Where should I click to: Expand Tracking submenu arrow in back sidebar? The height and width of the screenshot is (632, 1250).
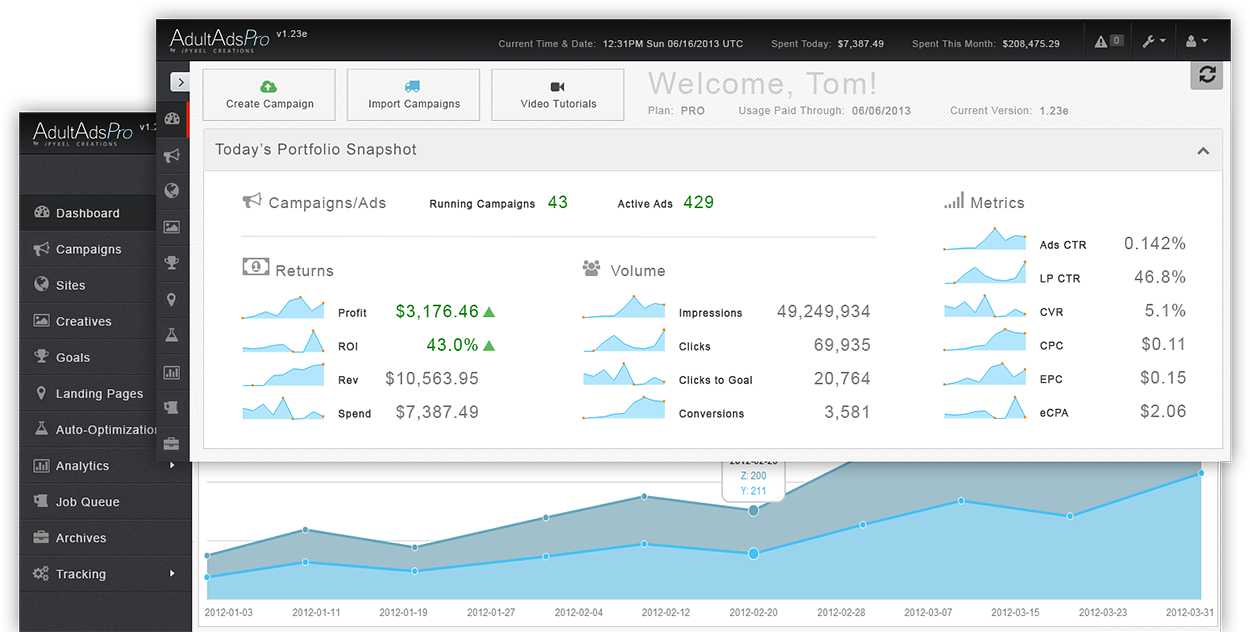coord(172,573)
